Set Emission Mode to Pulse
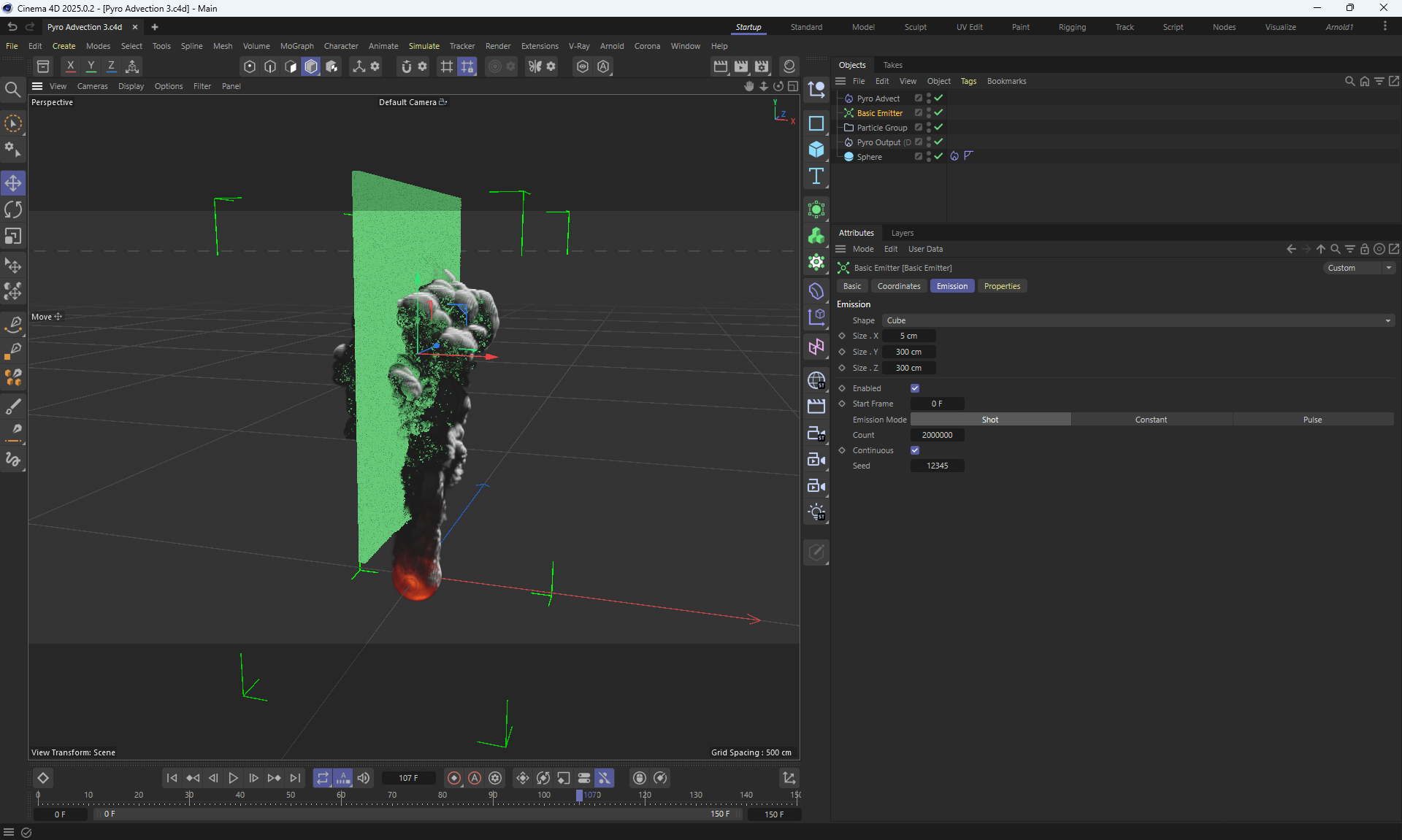The image size is (1402, 840). point(1312,420)
